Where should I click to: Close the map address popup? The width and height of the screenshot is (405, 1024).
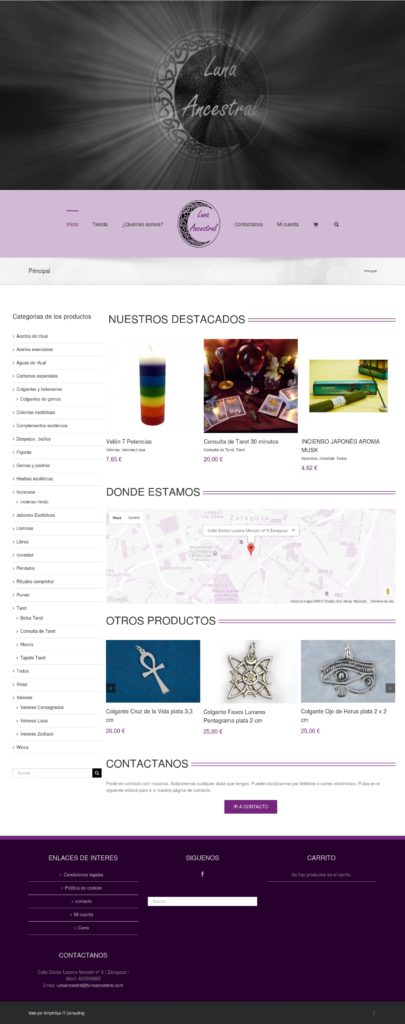click(293, 530)
